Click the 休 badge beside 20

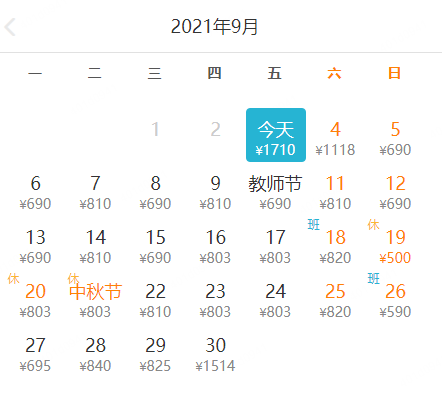[13, 279]
